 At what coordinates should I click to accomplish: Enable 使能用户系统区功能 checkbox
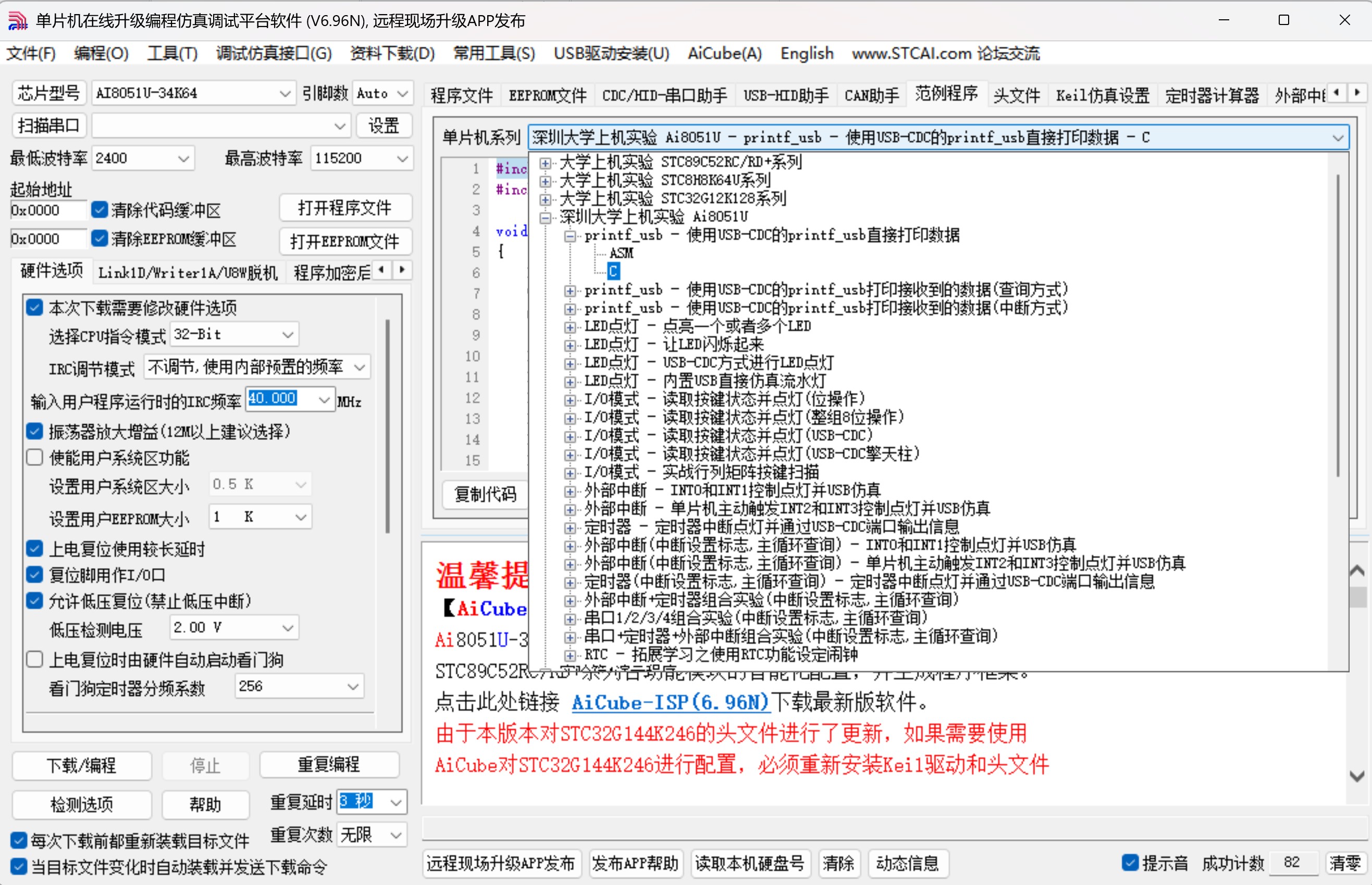coord(34,457)
